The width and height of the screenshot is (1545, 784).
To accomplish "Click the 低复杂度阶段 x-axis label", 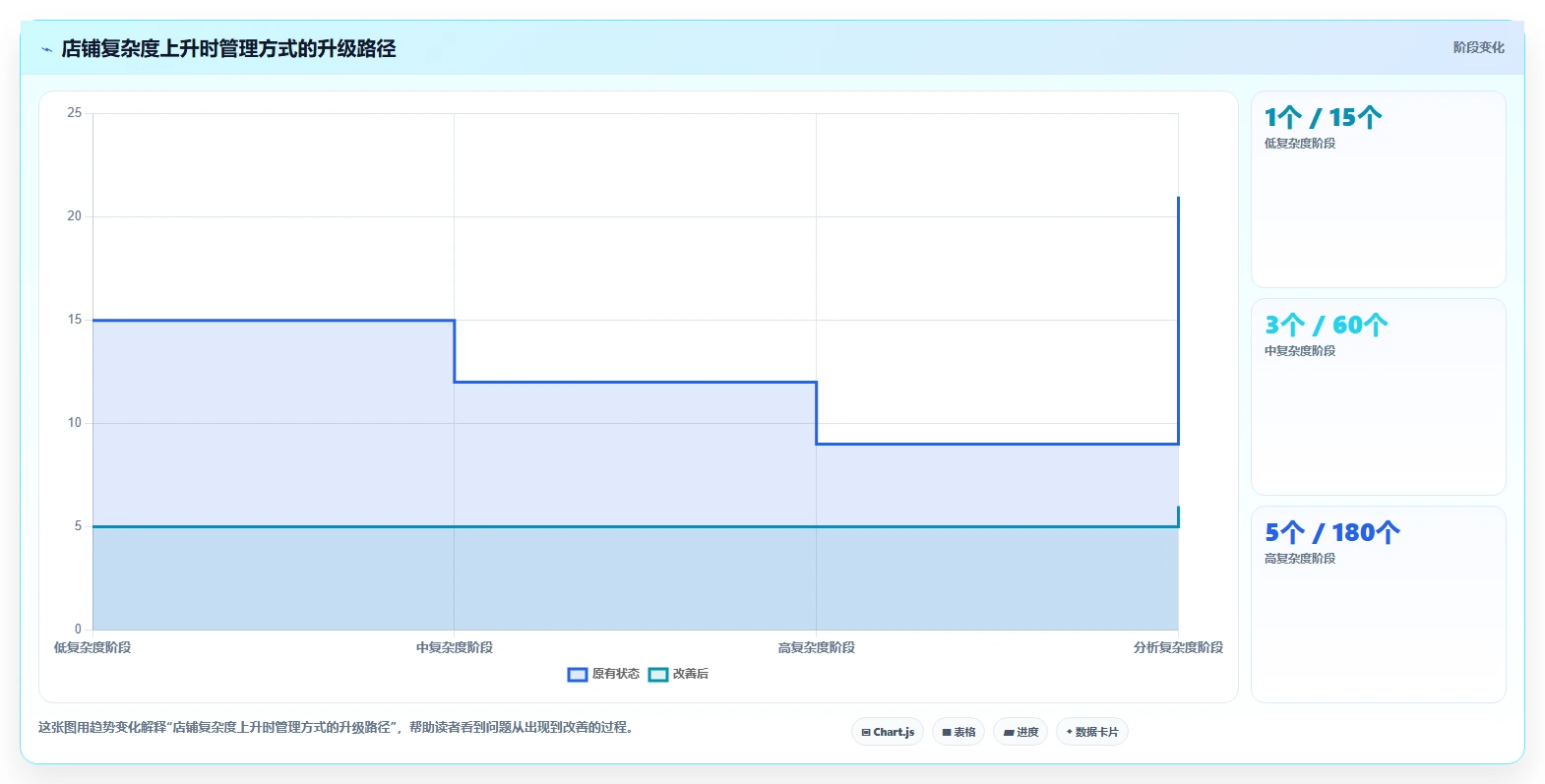I will [93, 647].
